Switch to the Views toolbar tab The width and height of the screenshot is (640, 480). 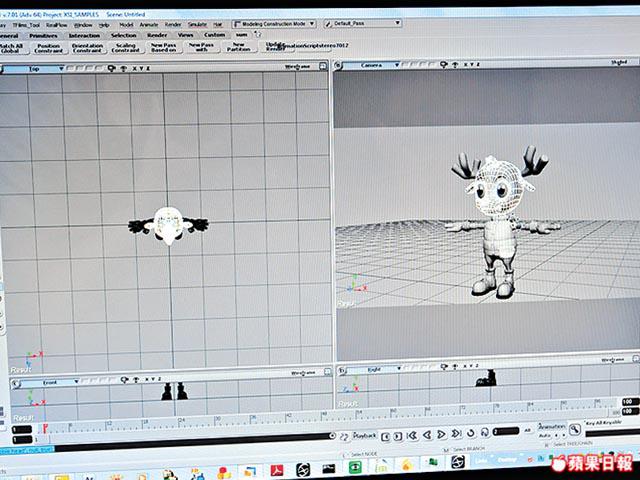click(185, 35)
